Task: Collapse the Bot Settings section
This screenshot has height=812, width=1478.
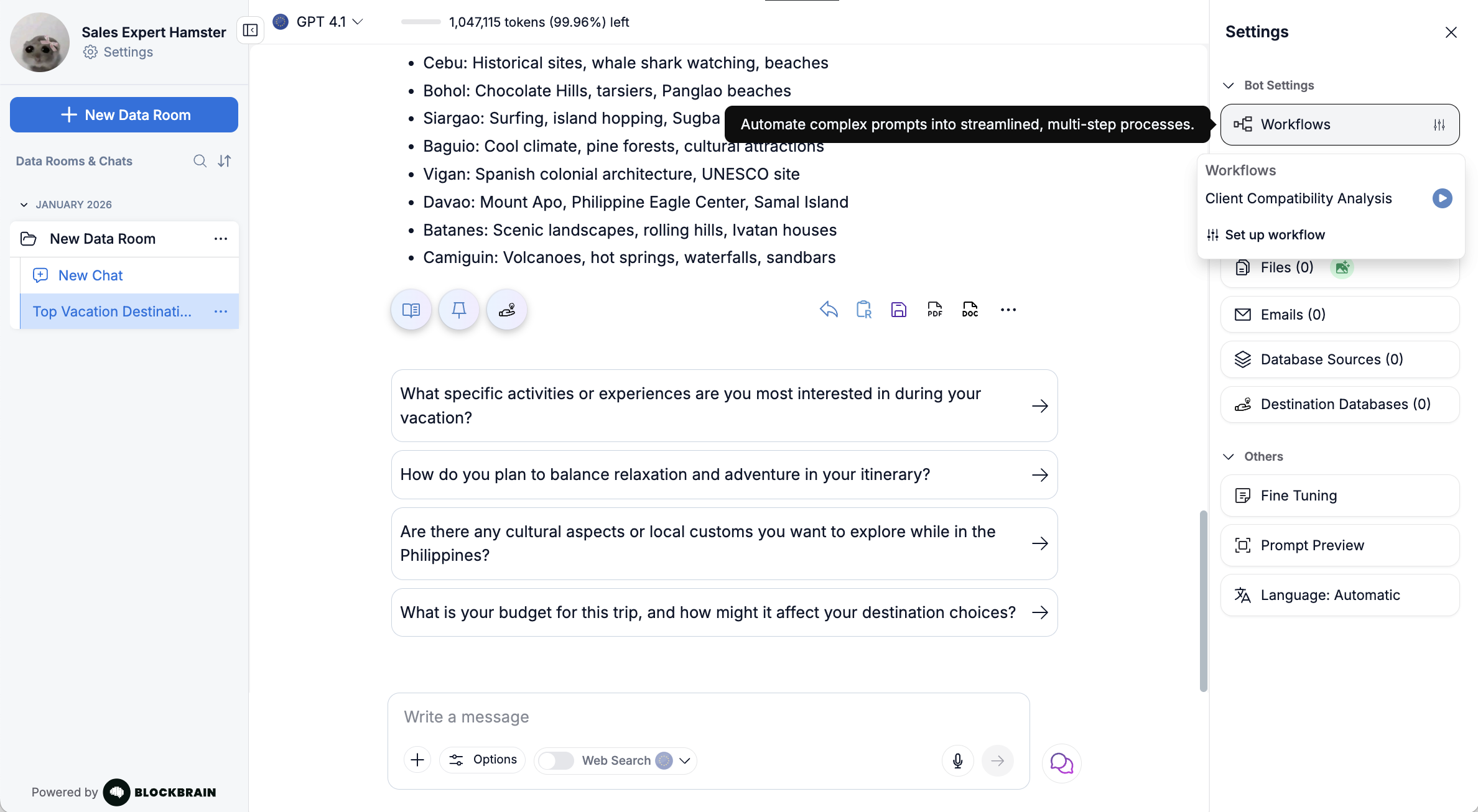Action: click(1229, 85)
